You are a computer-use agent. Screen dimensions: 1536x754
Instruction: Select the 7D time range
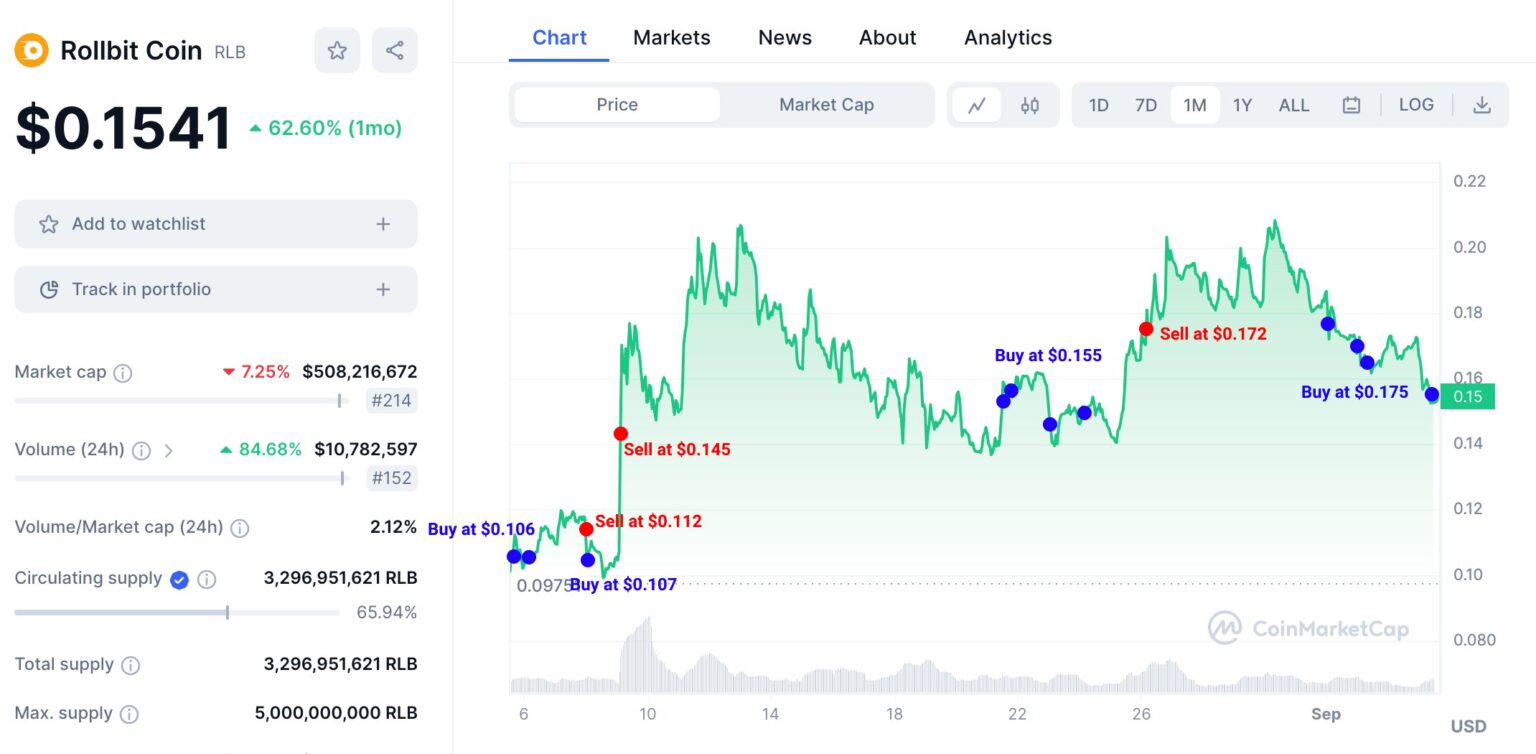(1145, 105)
